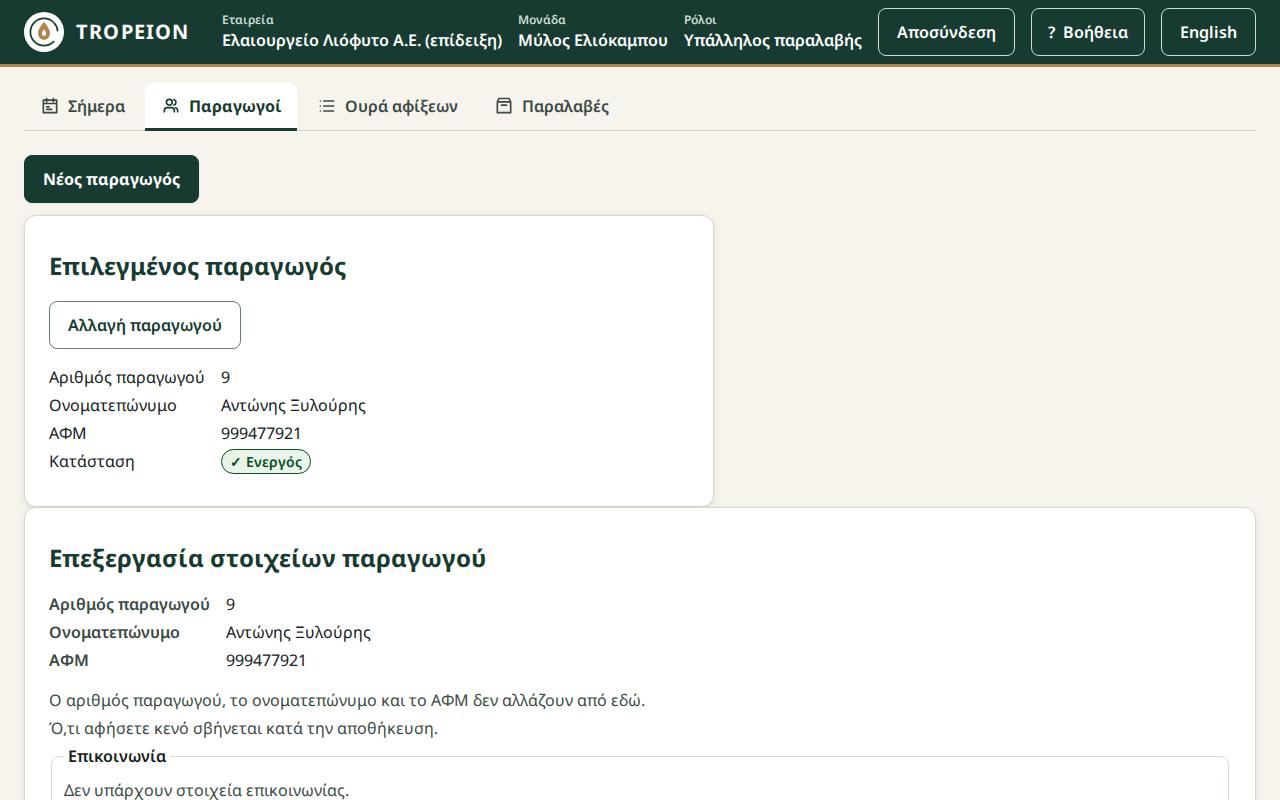
Task: Click the box icon on Παραλαβές tab
Action: (504, 106)
